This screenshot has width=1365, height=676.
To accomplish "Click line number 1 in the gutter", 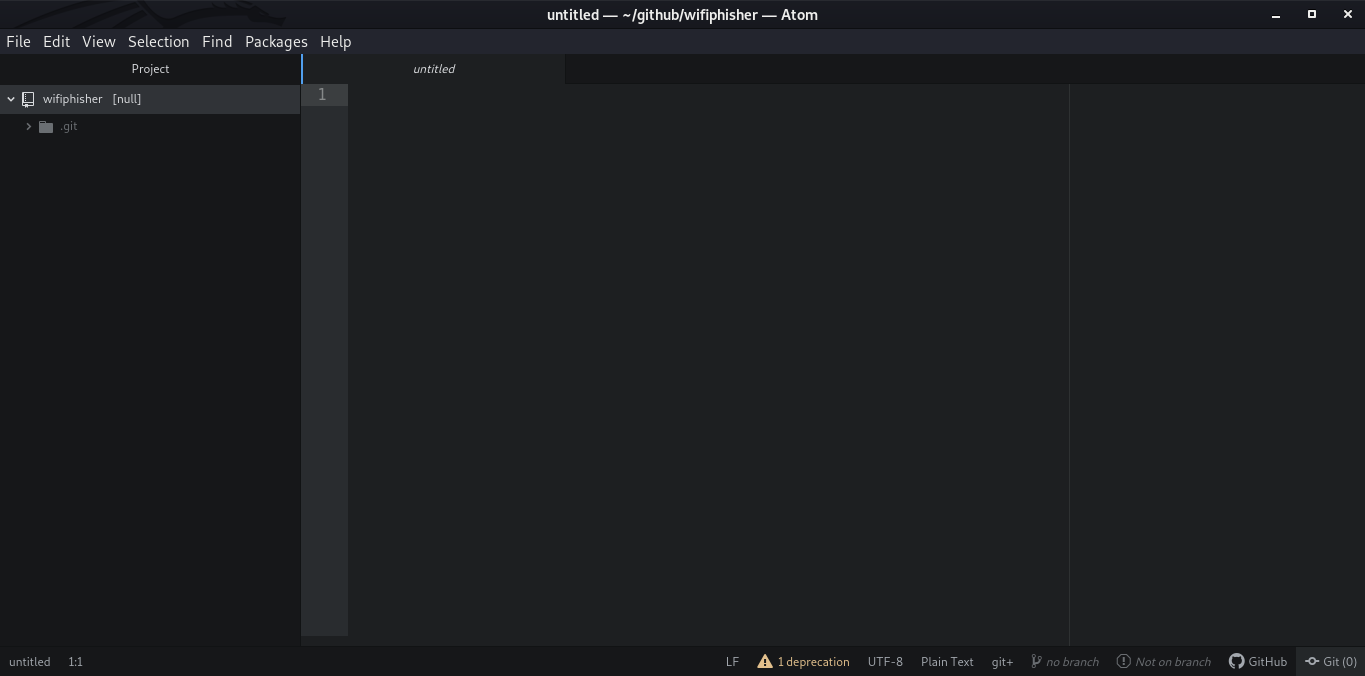I will pos(321,94).
